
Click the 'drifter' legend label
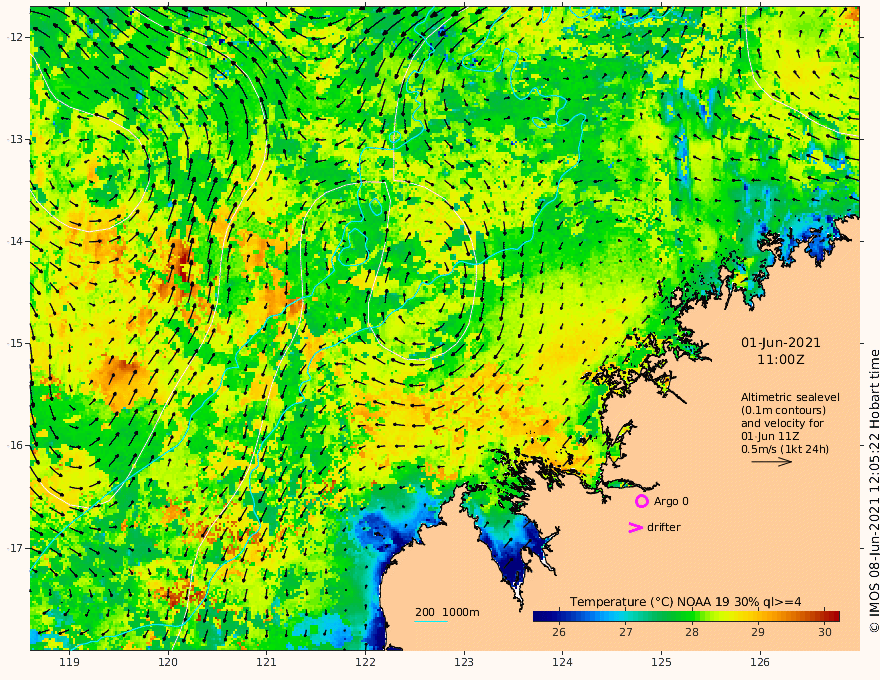[x=664, y=527]
